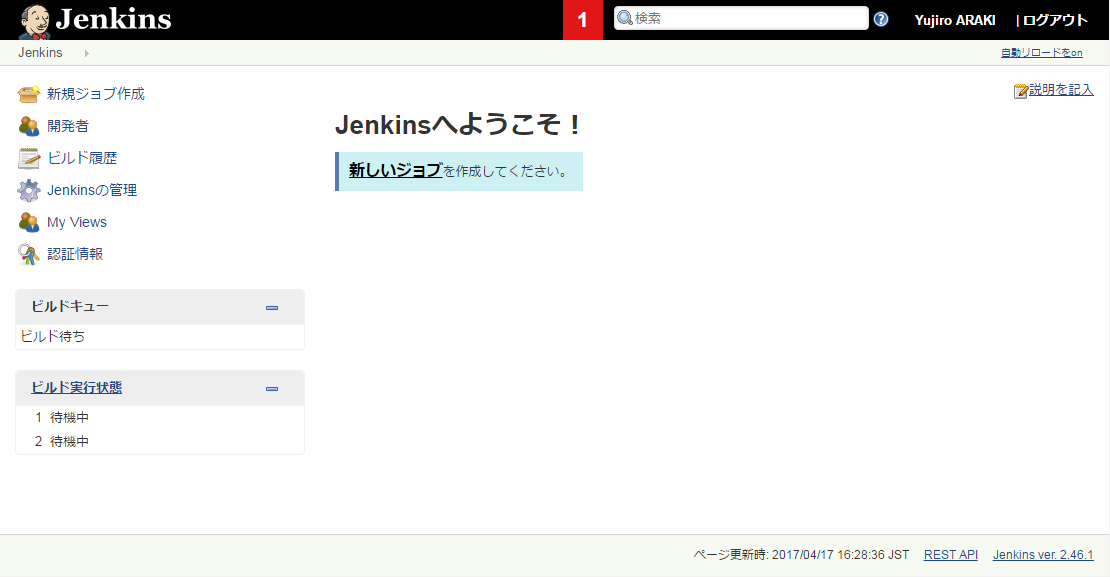Click the ログアウト link

pyautogui.click(x=1054, y=20)
